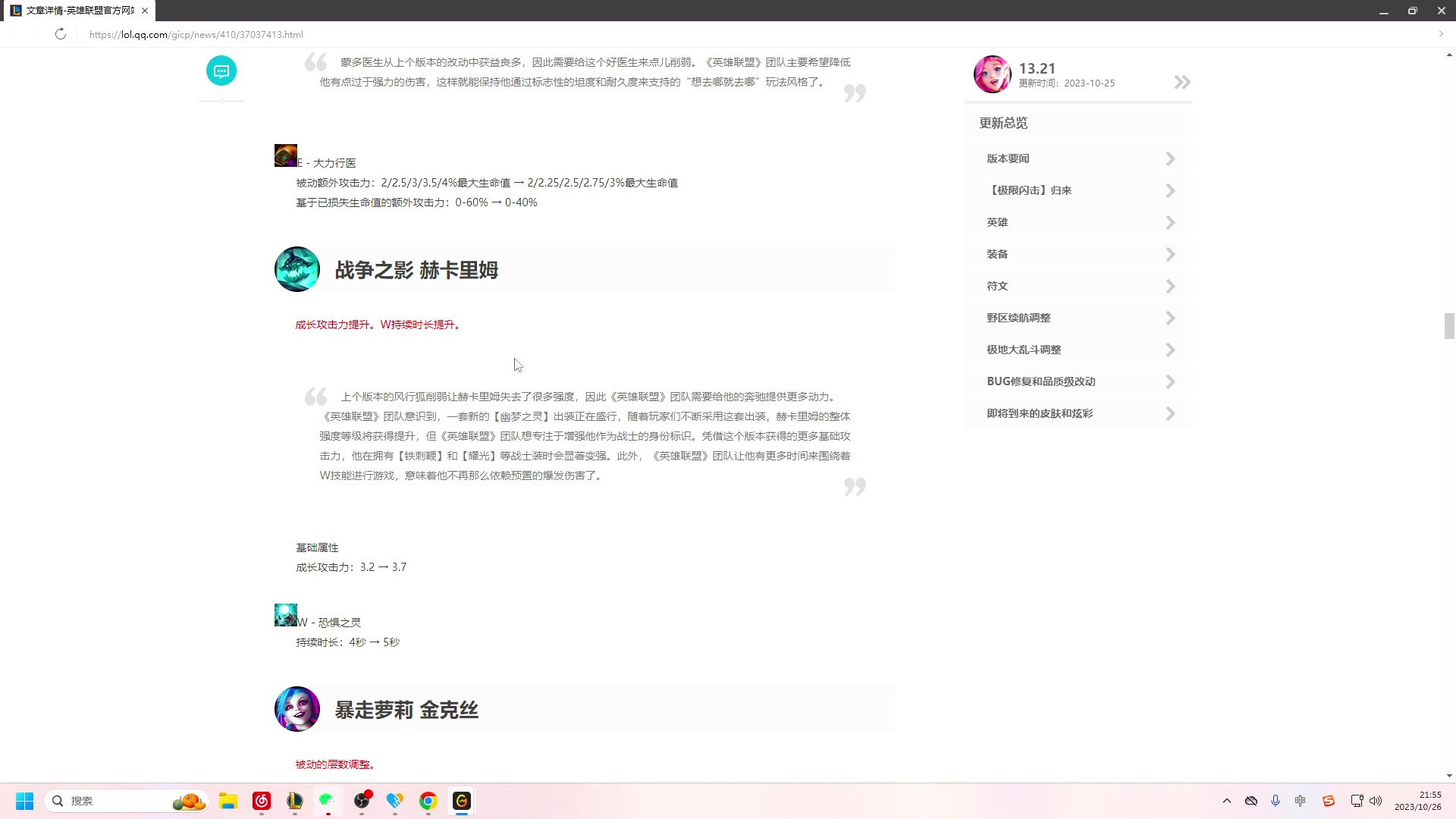Viewport: 1456px width, 819px height.
Task: Click the W - 恐惧之灵 ability label
Action: (329, 623)
